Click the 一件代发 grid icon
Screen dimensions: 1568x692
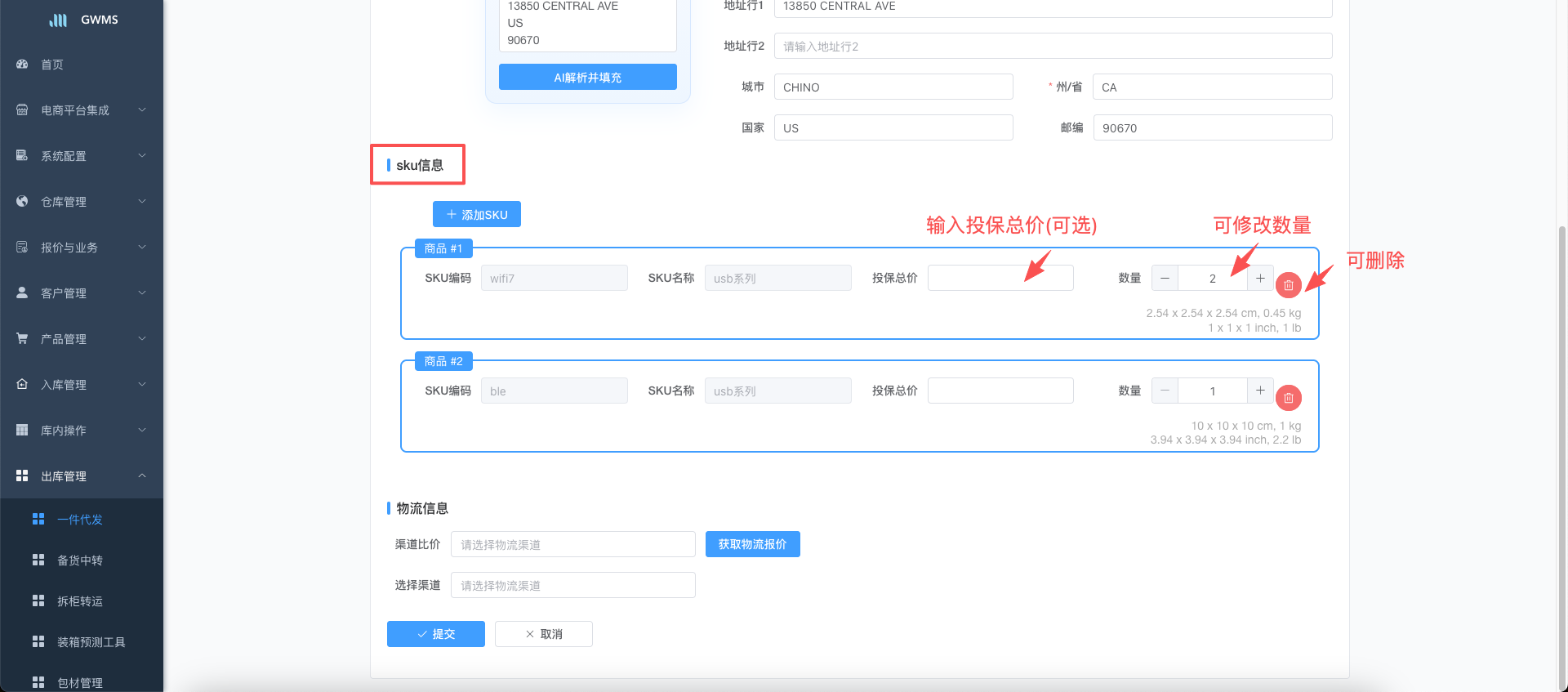38,519
